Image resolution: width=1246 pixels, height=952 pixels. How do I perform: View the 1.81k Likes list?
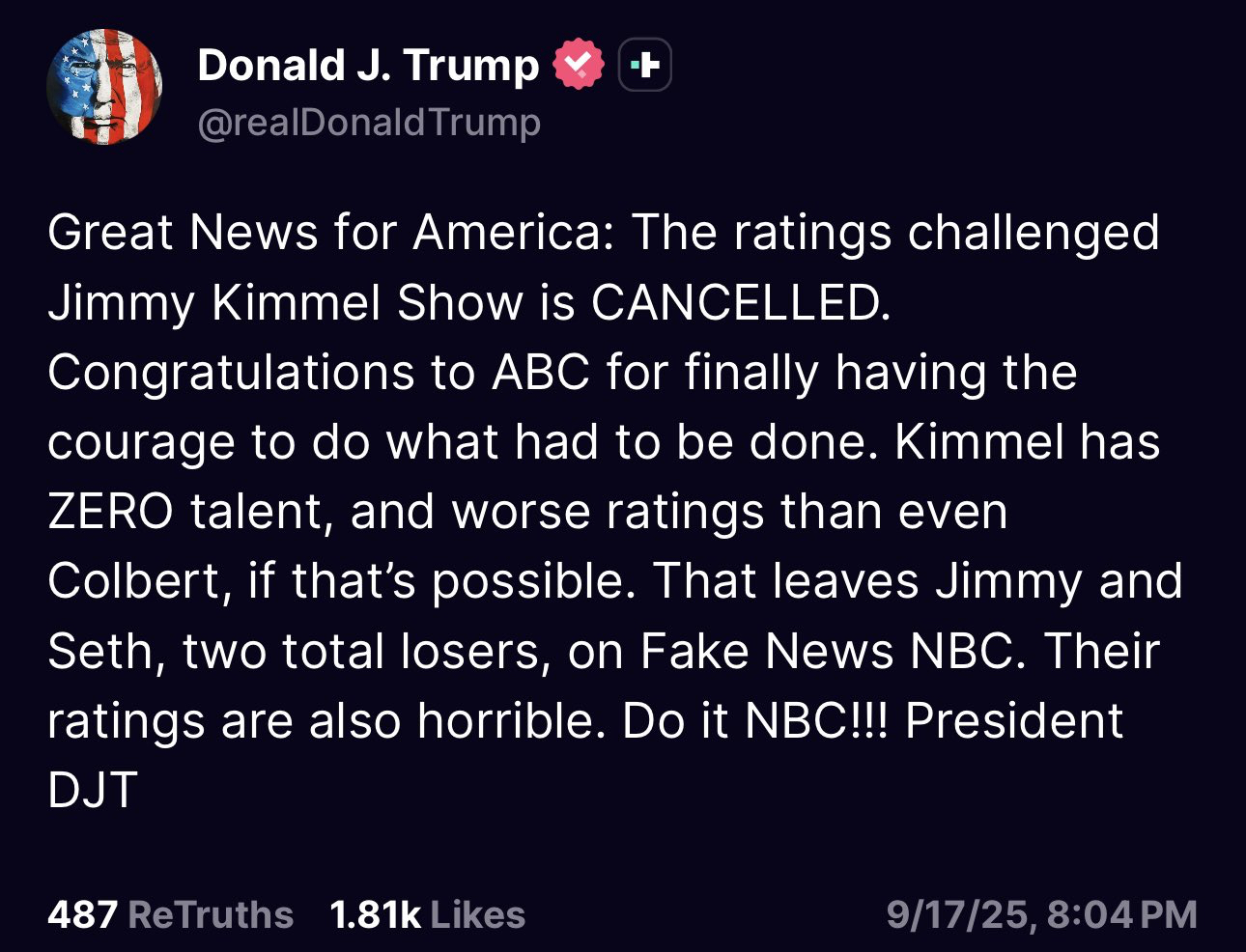(x=427, y=914)
